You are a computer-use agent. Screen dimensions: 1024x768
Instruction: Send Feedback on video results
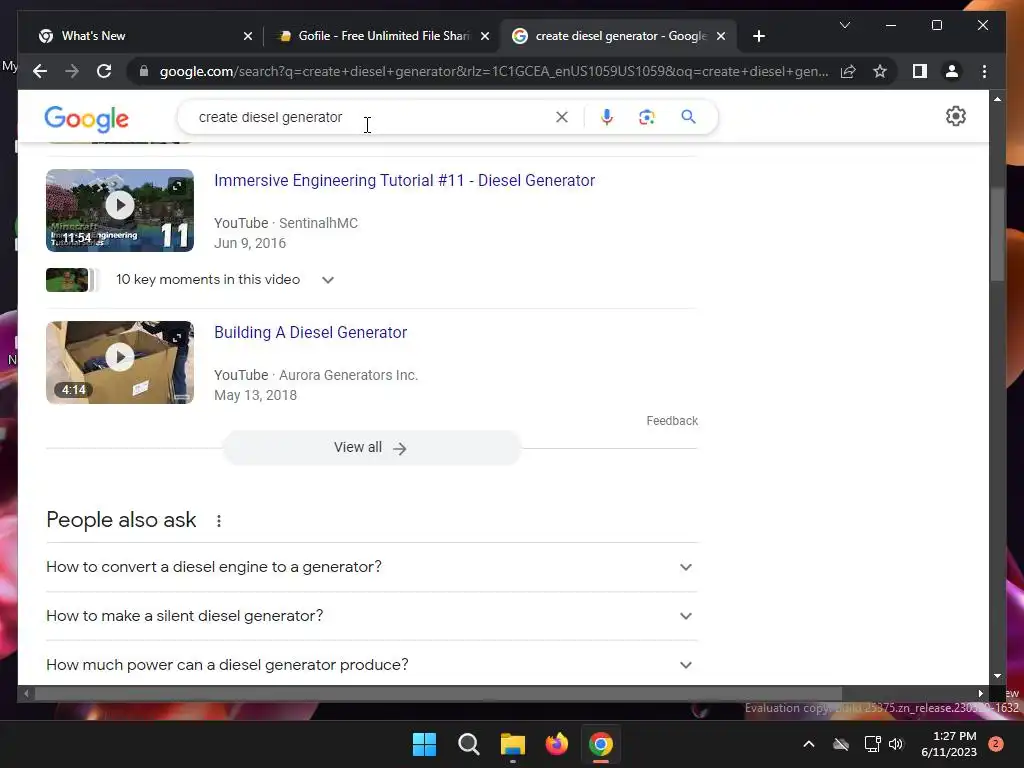pyautogui.click(x=672, y=421)
